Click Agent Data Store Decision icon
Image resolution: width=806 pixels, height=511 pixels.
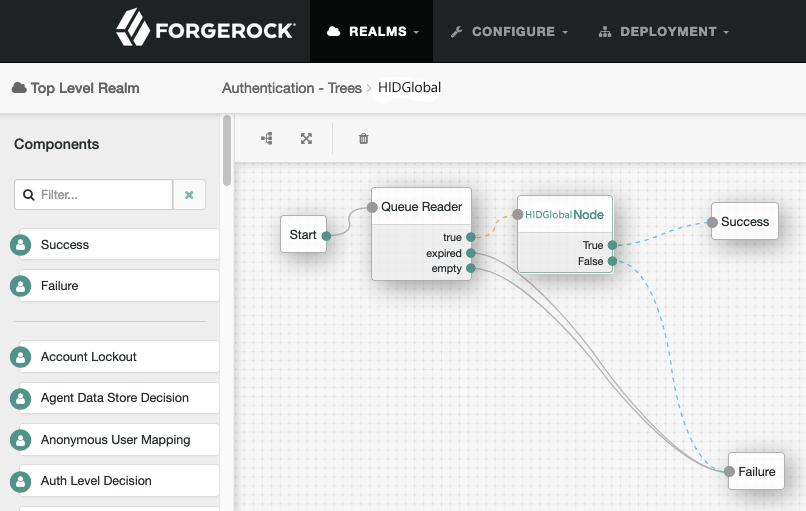21,398
